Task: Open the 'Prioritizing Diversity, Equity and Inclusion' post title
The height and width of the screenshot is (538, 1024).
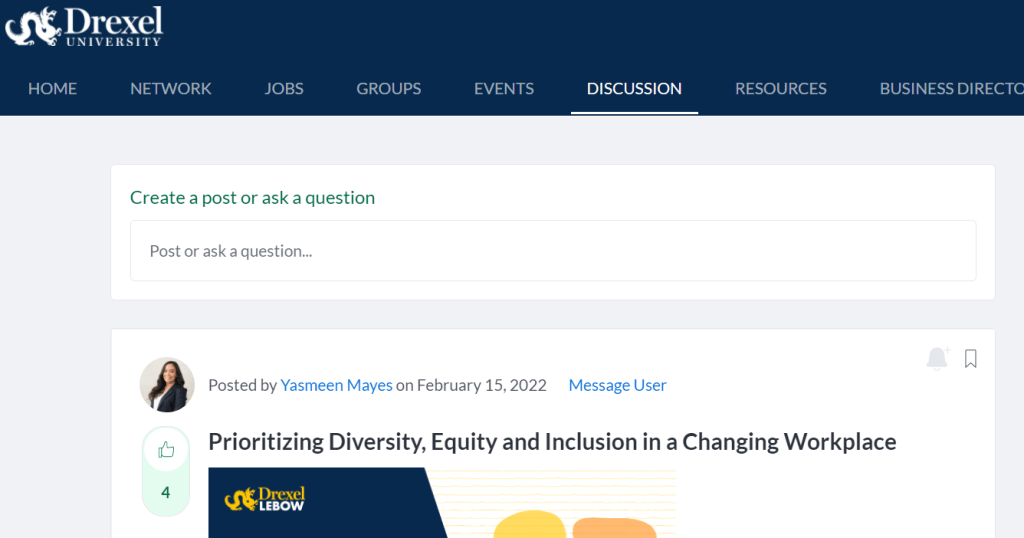Action: pyautogui.click(x=552, y=441)
